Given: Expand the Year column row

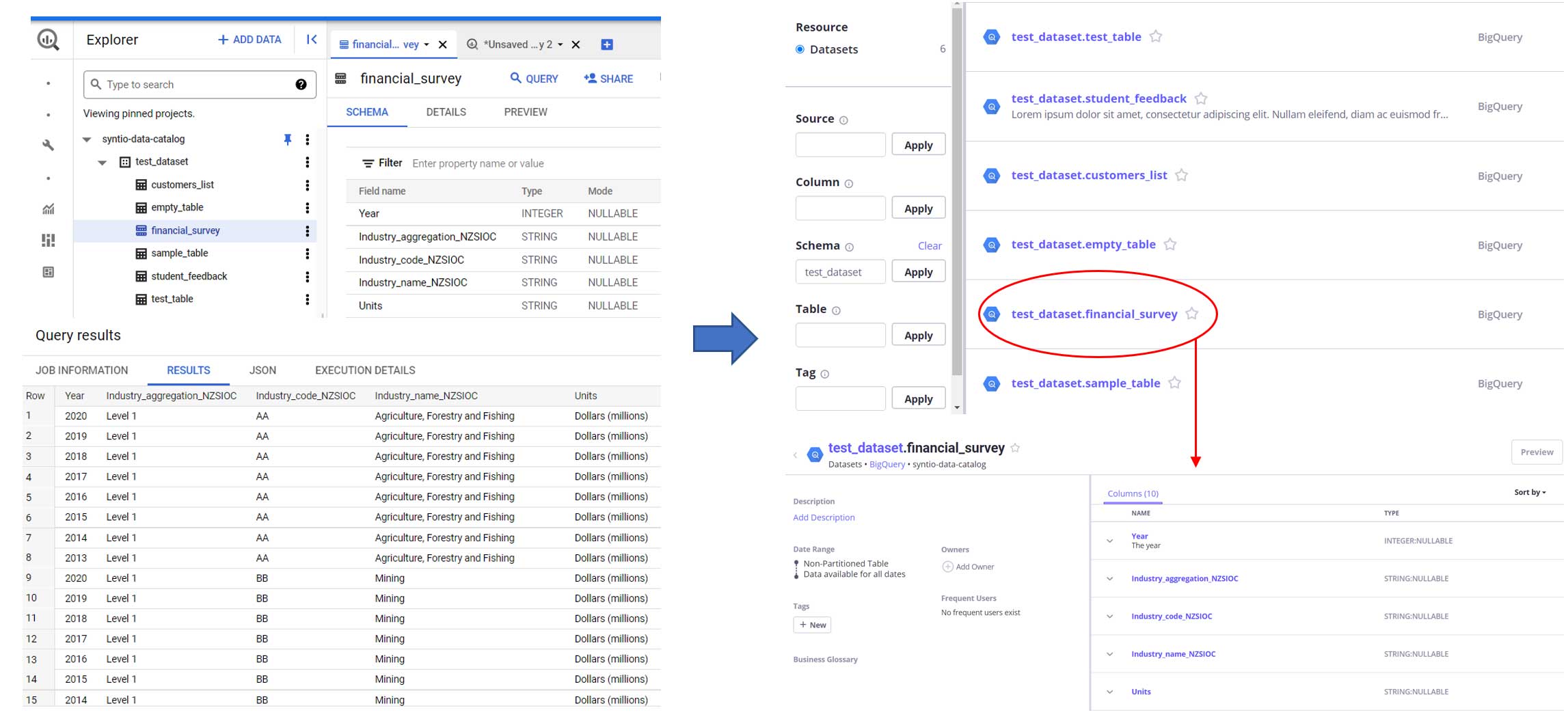Looking at the screenshot, I should click(x=1110, y=541).
